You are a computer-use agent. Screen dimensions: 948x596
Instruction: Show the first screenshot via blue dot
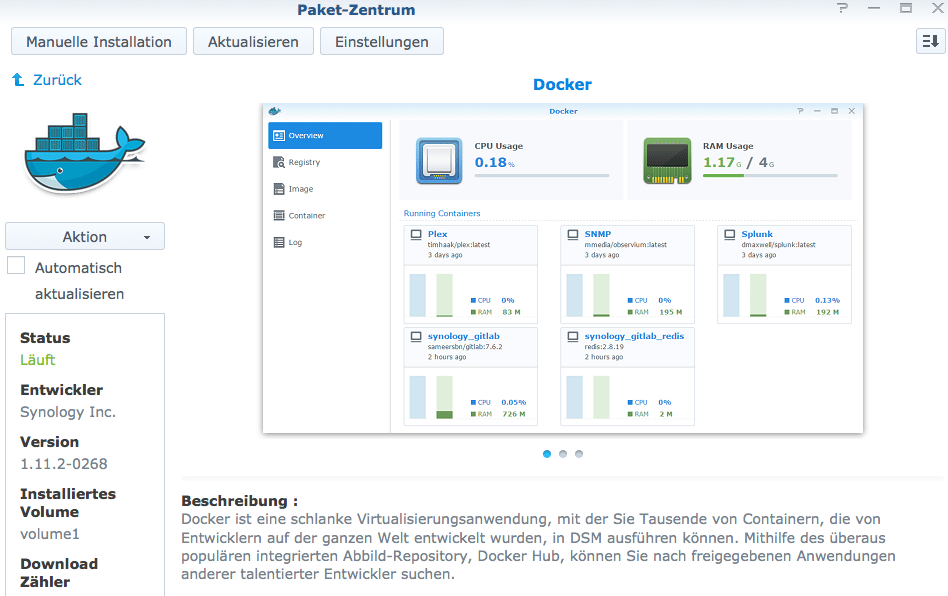547,454
